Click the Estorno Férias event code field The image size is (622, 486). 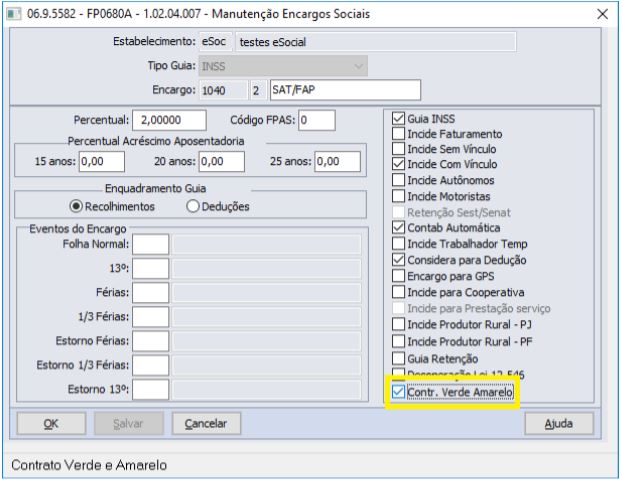pyautogui.click(x=151, y=341)
